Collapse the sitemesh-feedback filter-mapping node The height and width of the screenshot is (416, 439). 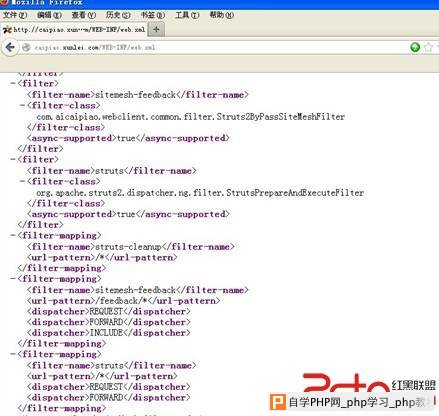click(13, 279)
